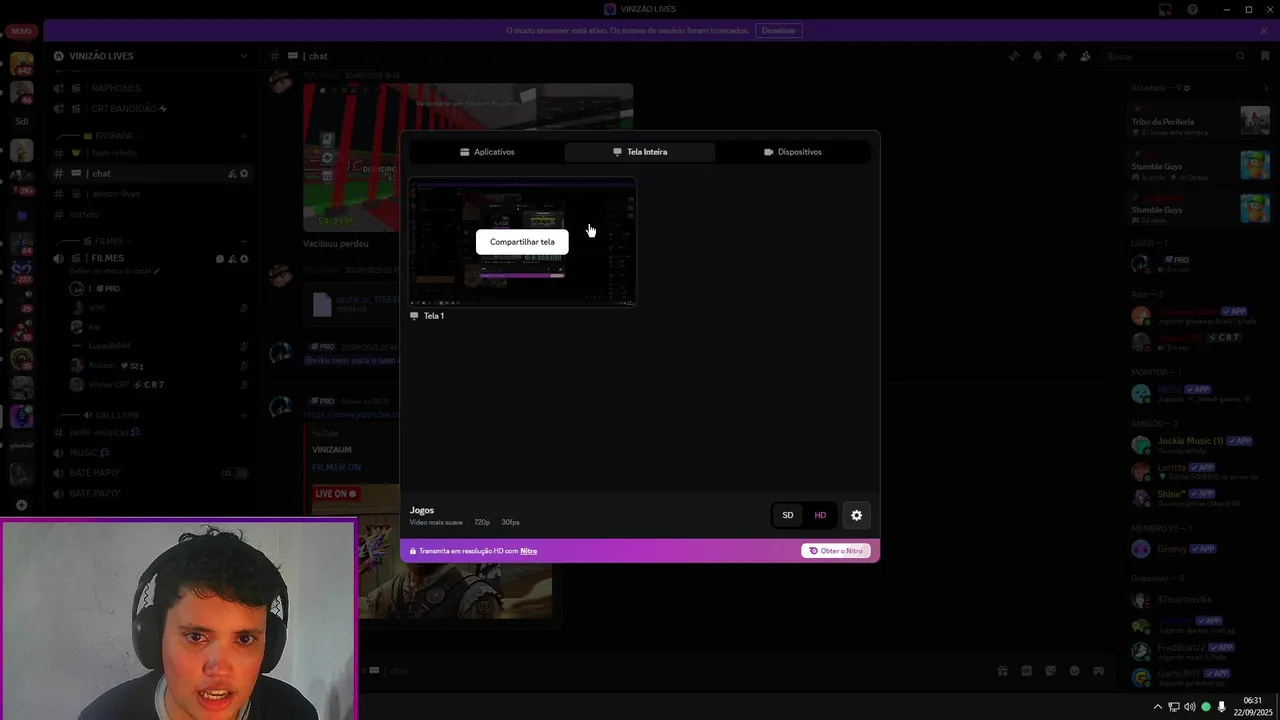1280x720 pixels.
Task: Click the Desativar streamer mode button
Action: tap(779, 31)
